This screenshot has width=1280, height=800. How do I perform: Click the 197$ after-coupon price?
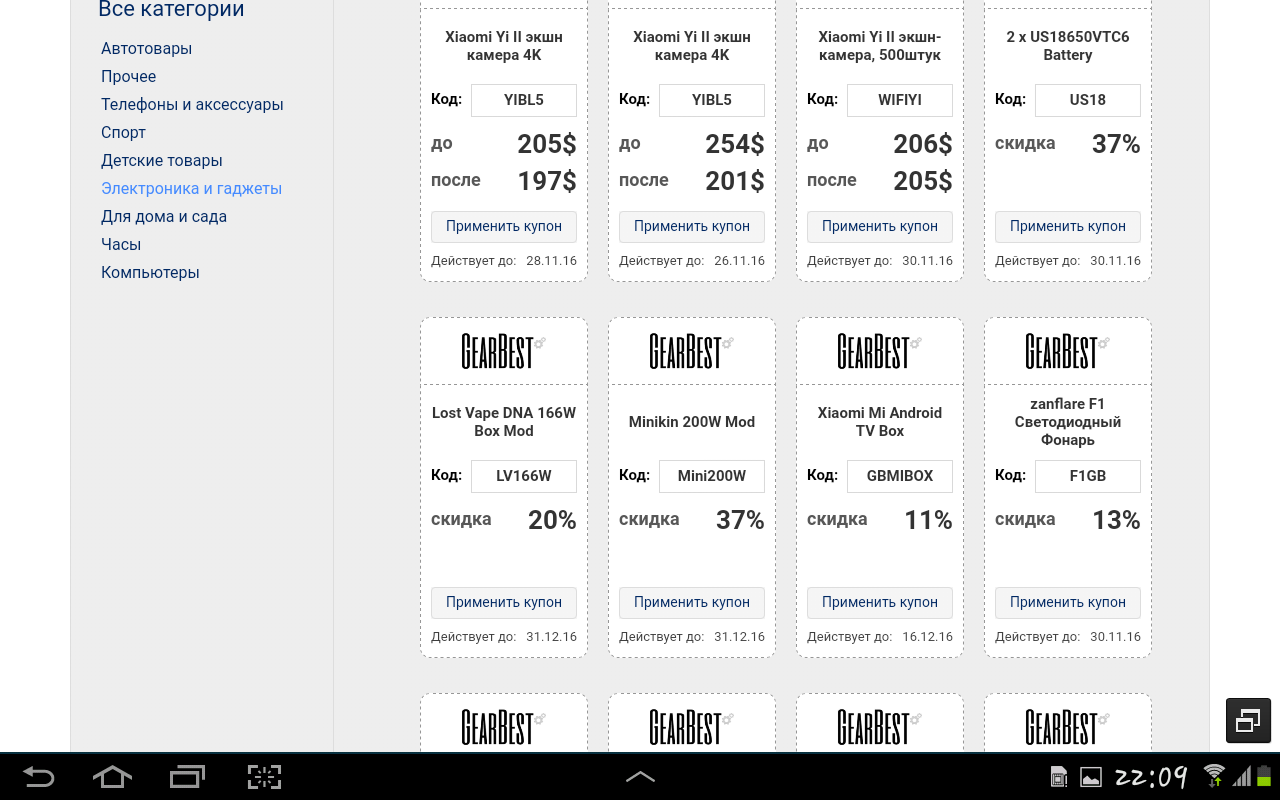click(547, 181)
